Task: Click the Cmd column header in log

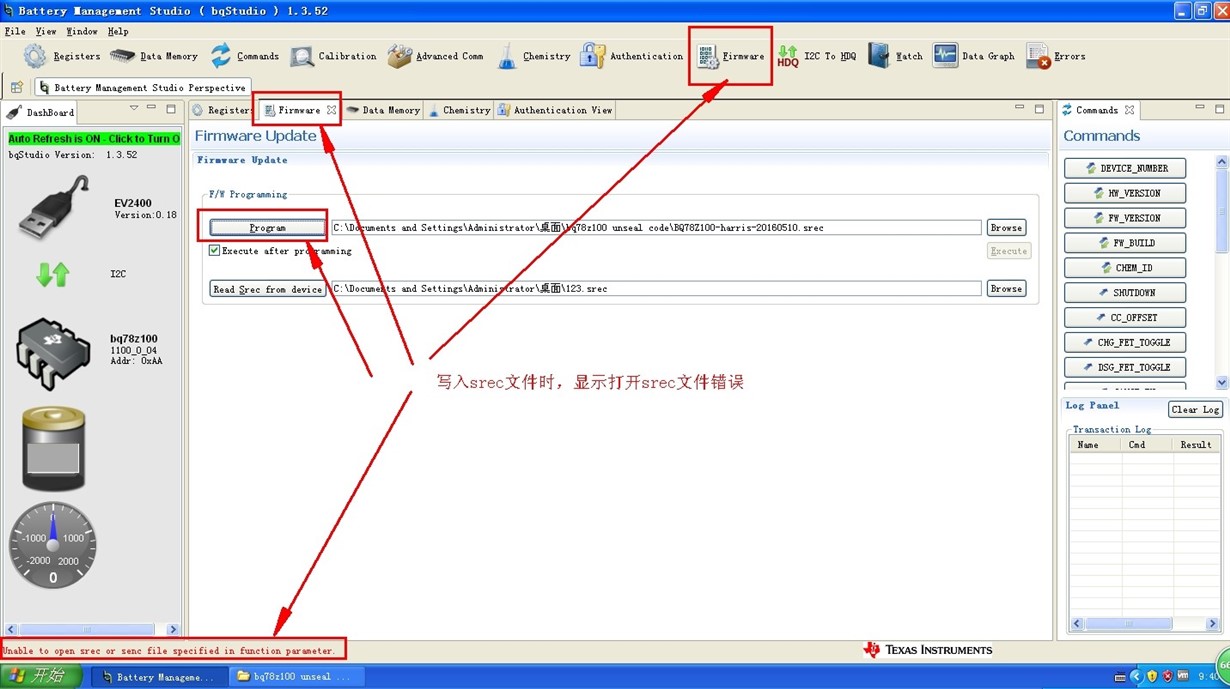Action: tap(1147, 445)
